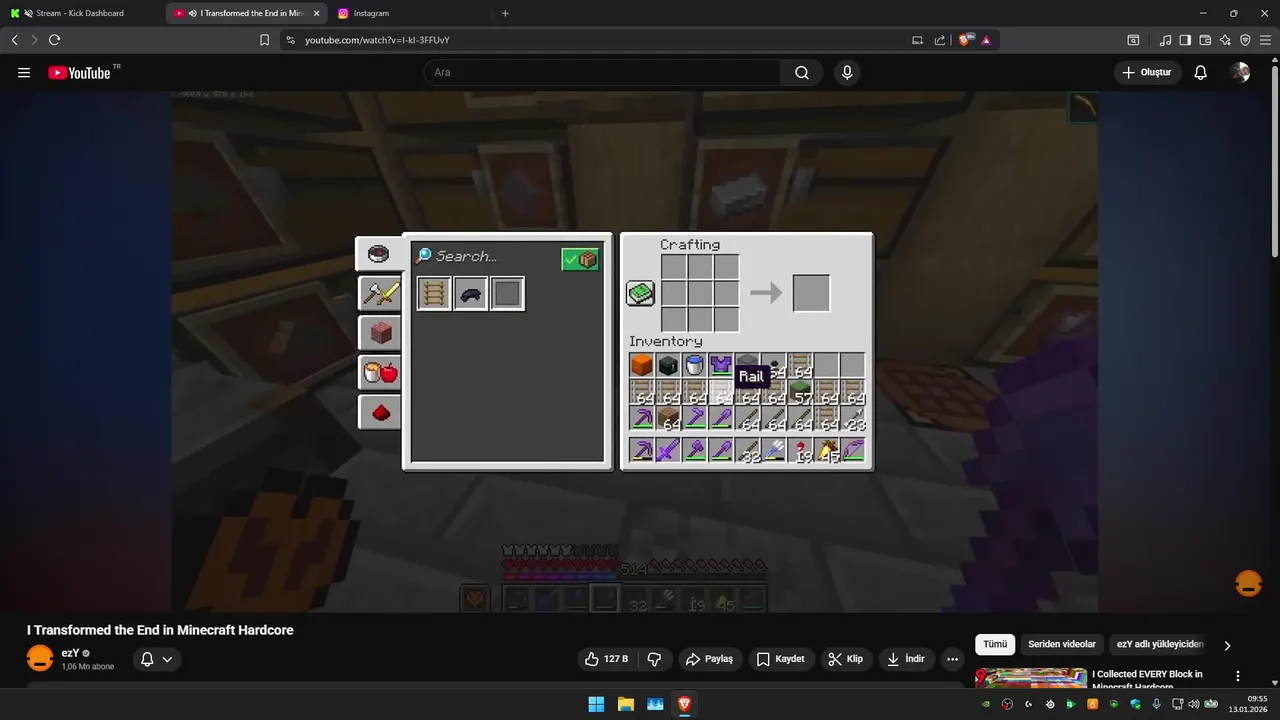Click the İndir download button
The height and width of the screenshot is (720, 1280).
[906, 659]
